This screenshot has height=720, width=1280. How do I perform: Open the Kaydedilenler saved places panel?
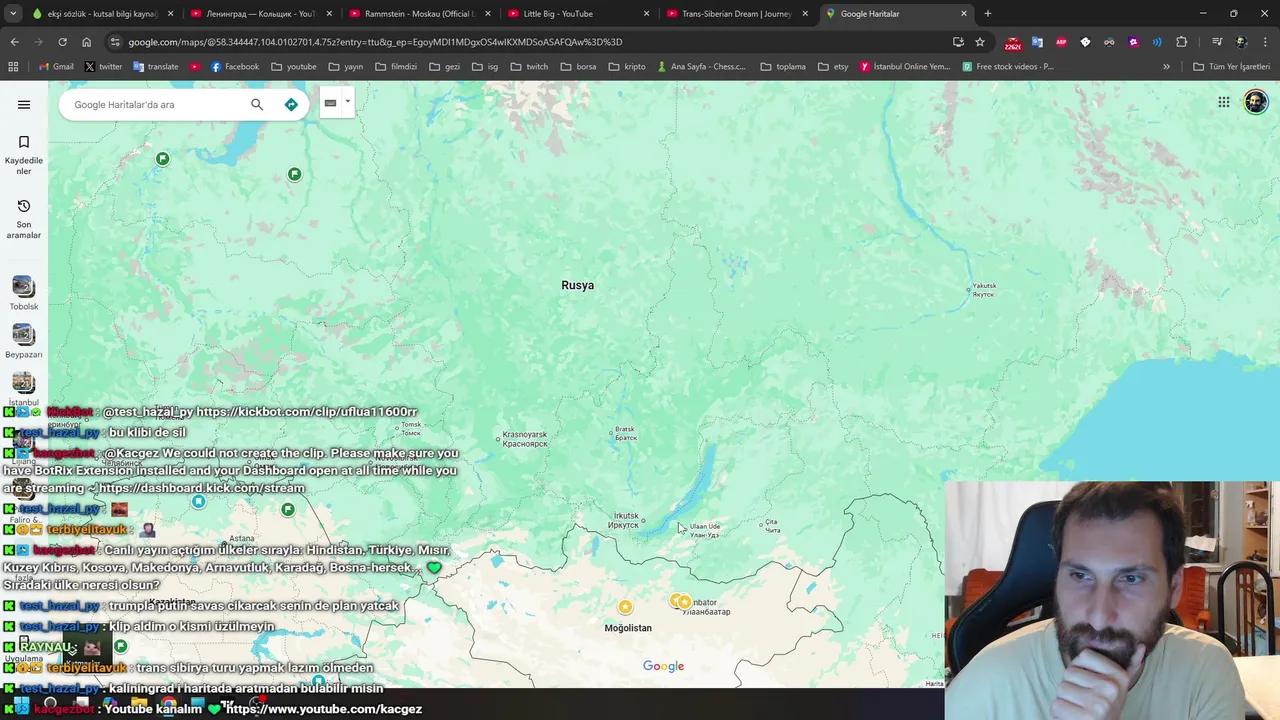coord(24,155)
